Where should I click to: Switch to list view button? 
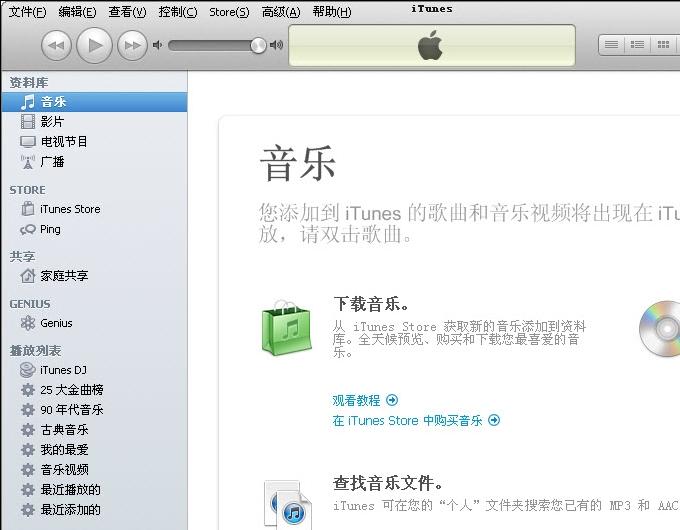click(611, 45)
